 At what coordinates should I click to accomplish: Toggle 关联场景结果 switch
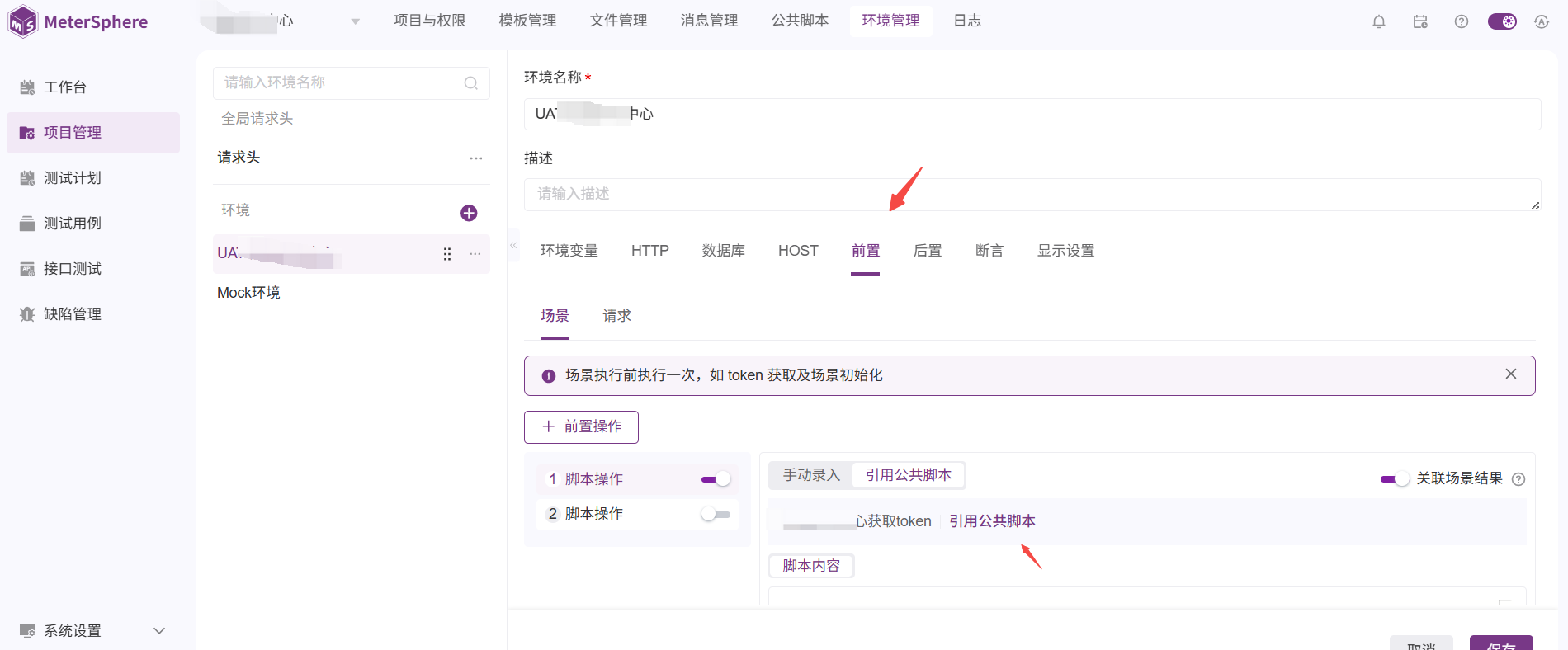pyautogui.click(x=1394, y=479)
